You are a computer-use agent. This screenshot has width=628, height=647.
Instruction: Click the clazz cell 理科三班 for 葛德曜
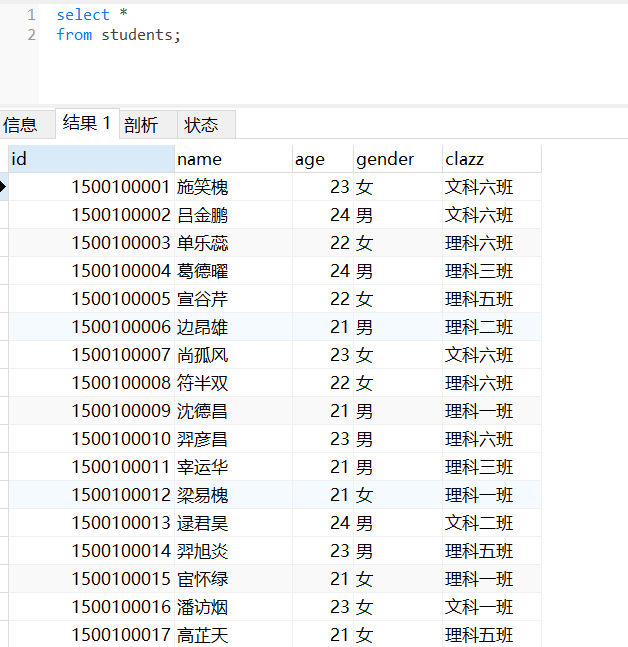pos(492,271)
